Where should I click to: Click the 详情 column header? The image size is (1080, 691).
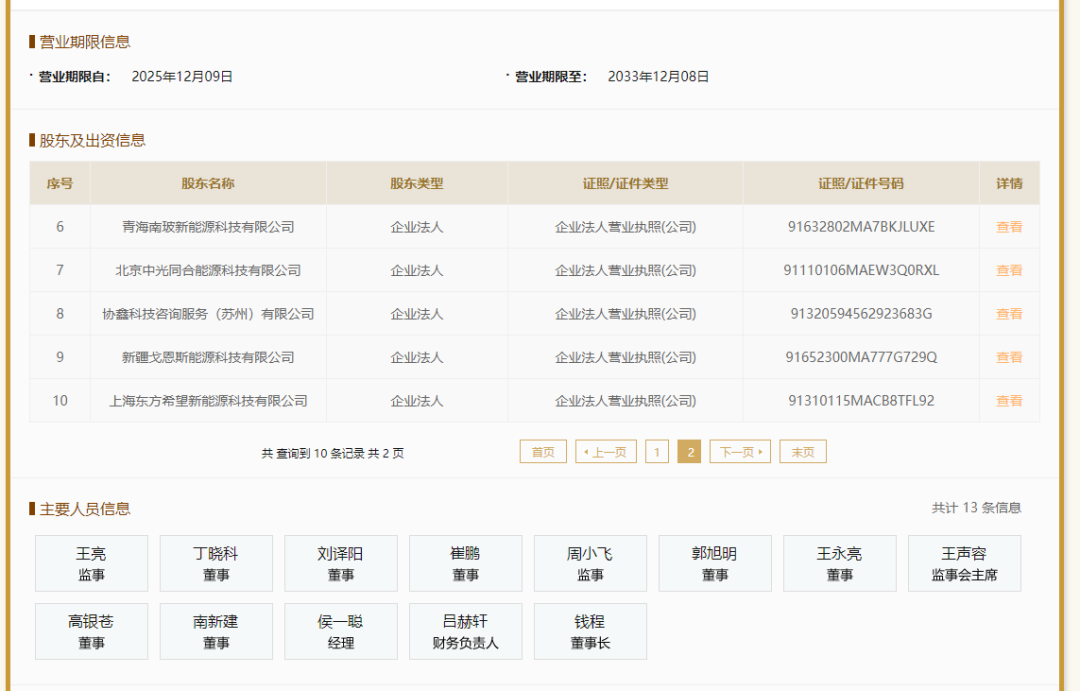coord(1009,183)
